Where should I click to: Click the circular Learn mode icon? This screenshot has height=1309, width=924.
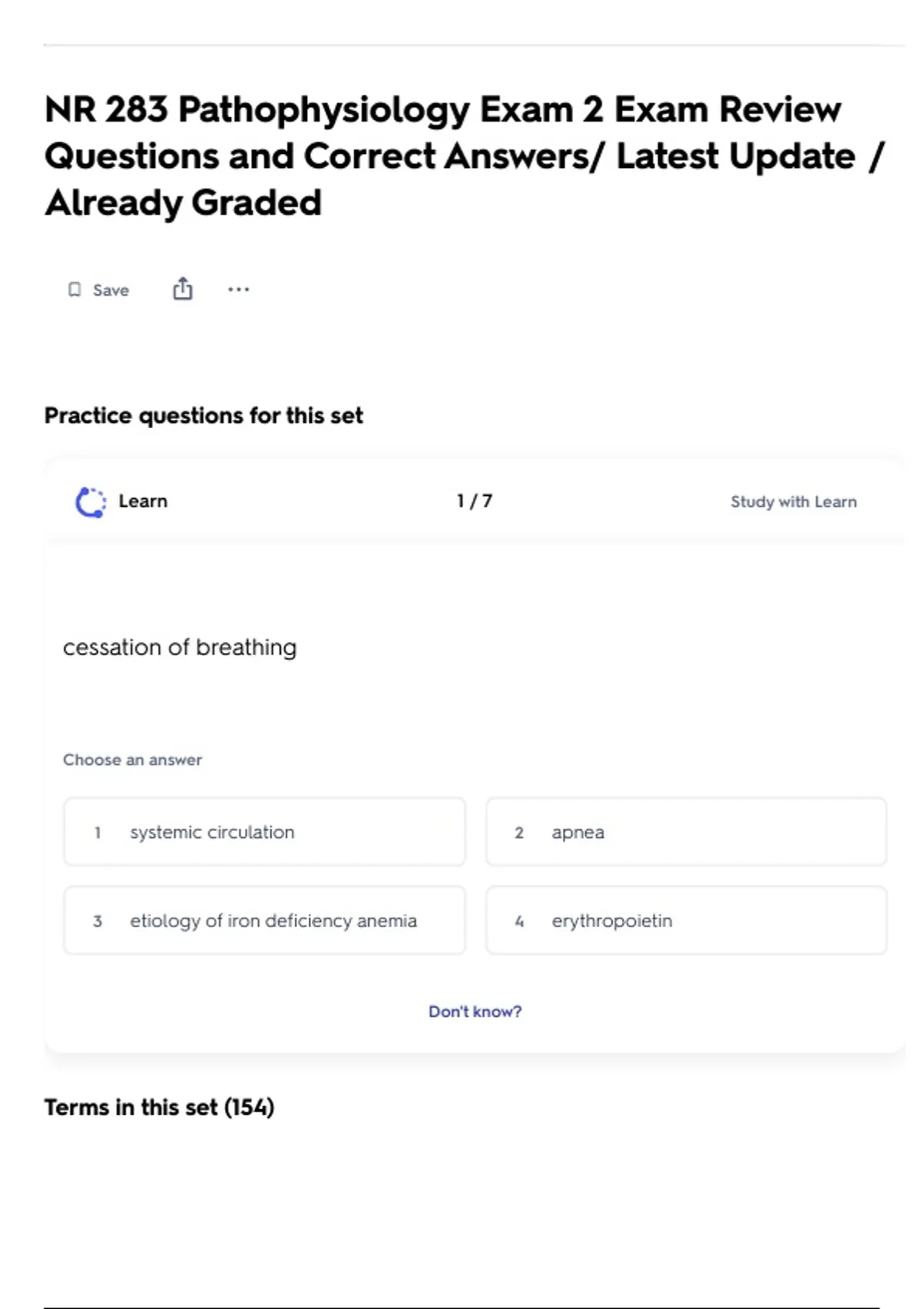(90, 502)
